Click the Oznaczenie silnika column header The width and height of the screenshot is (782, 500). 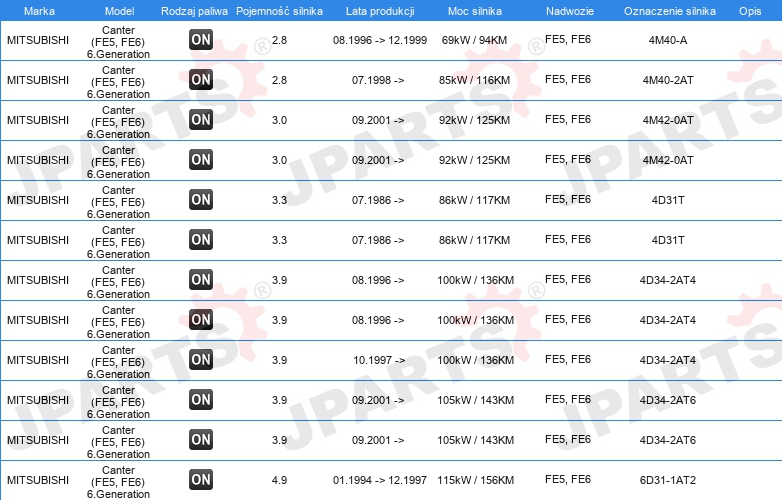[670, 11]
